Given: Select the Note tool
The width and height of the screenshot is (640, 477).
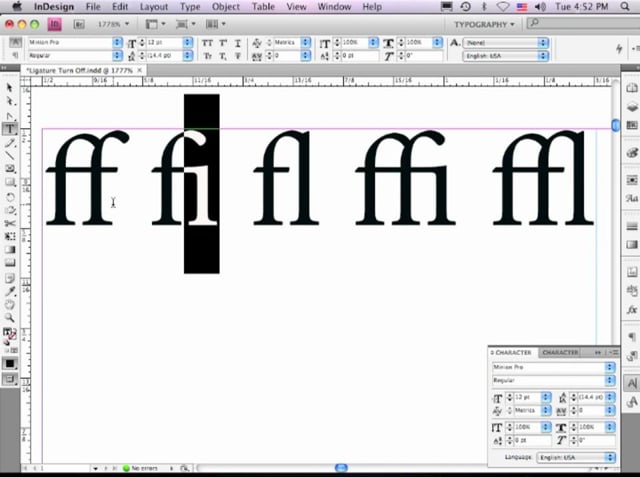Looking at the screenshot, I should (10, 278).
